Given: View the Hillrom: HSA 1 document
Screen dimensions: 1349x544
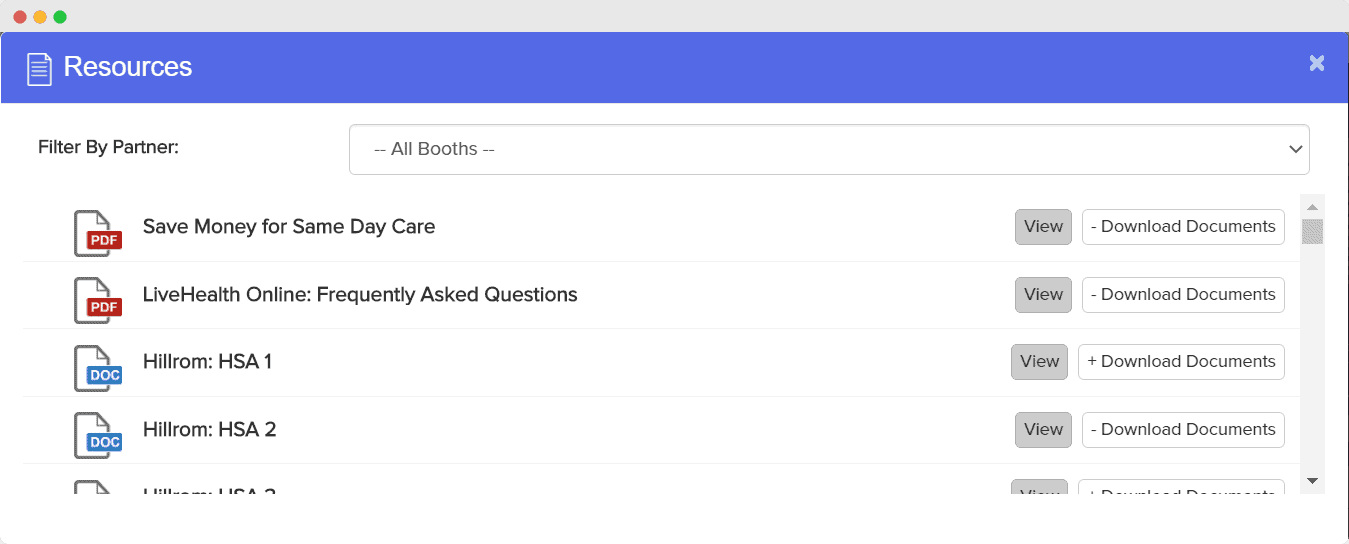Looking at the screenshot, I should point(1039,362).
